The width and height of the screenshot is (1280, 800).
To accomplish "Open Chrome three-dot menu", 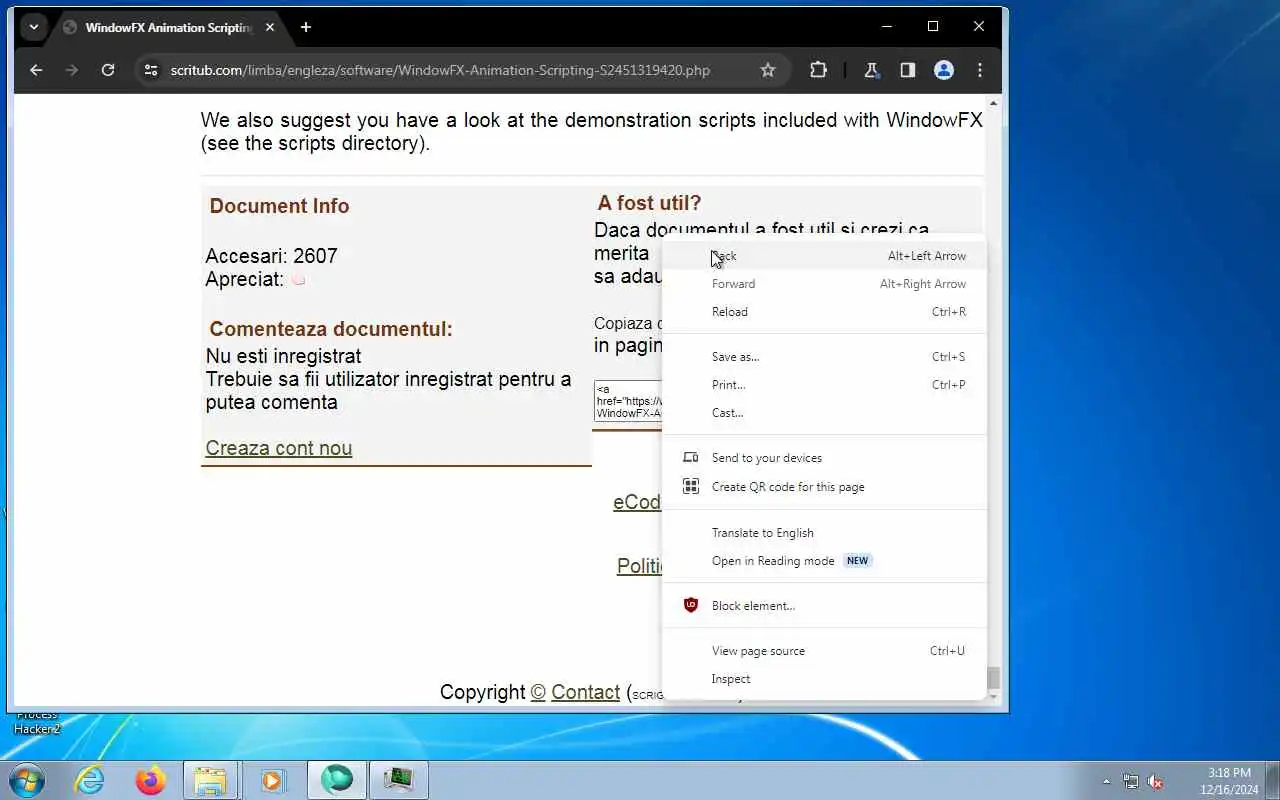I will (x=980, y=70).
